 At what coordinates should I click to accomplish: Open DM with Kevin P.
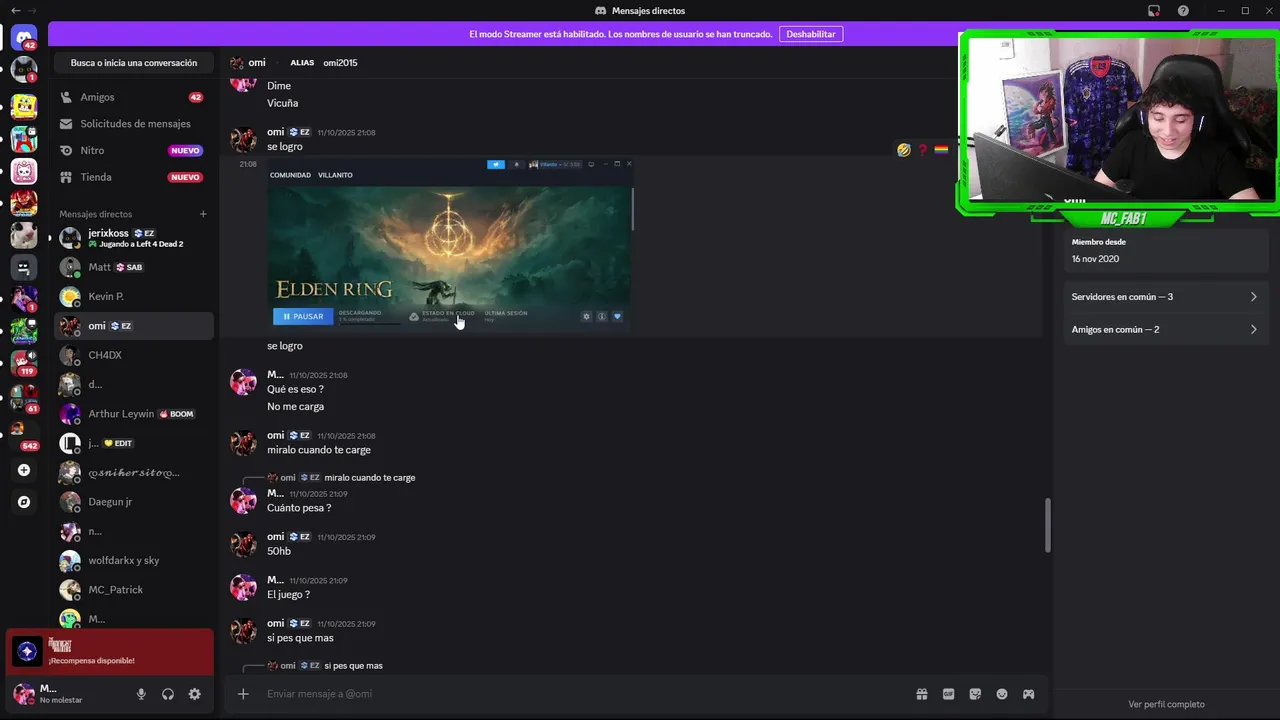tap(133, 296)
